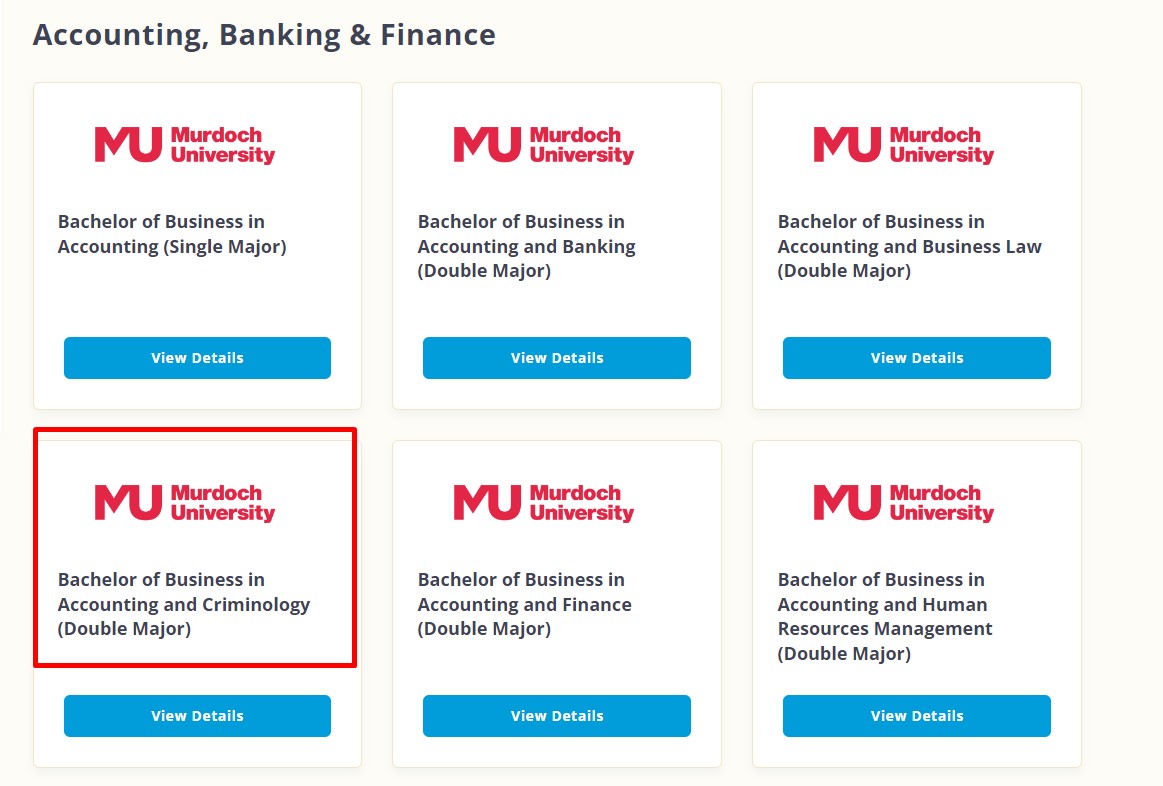View Details for Accounting and Business Law
1163x786 pixels.
coord(917,358)
